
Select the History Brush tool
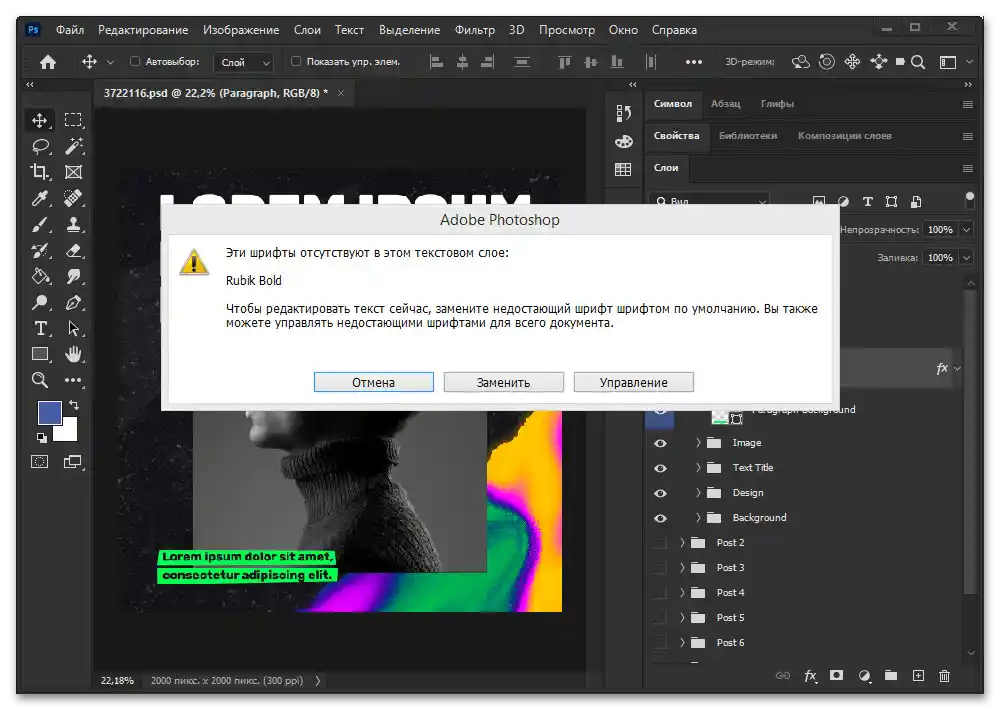pyautogui.click(x=40, y=251)
